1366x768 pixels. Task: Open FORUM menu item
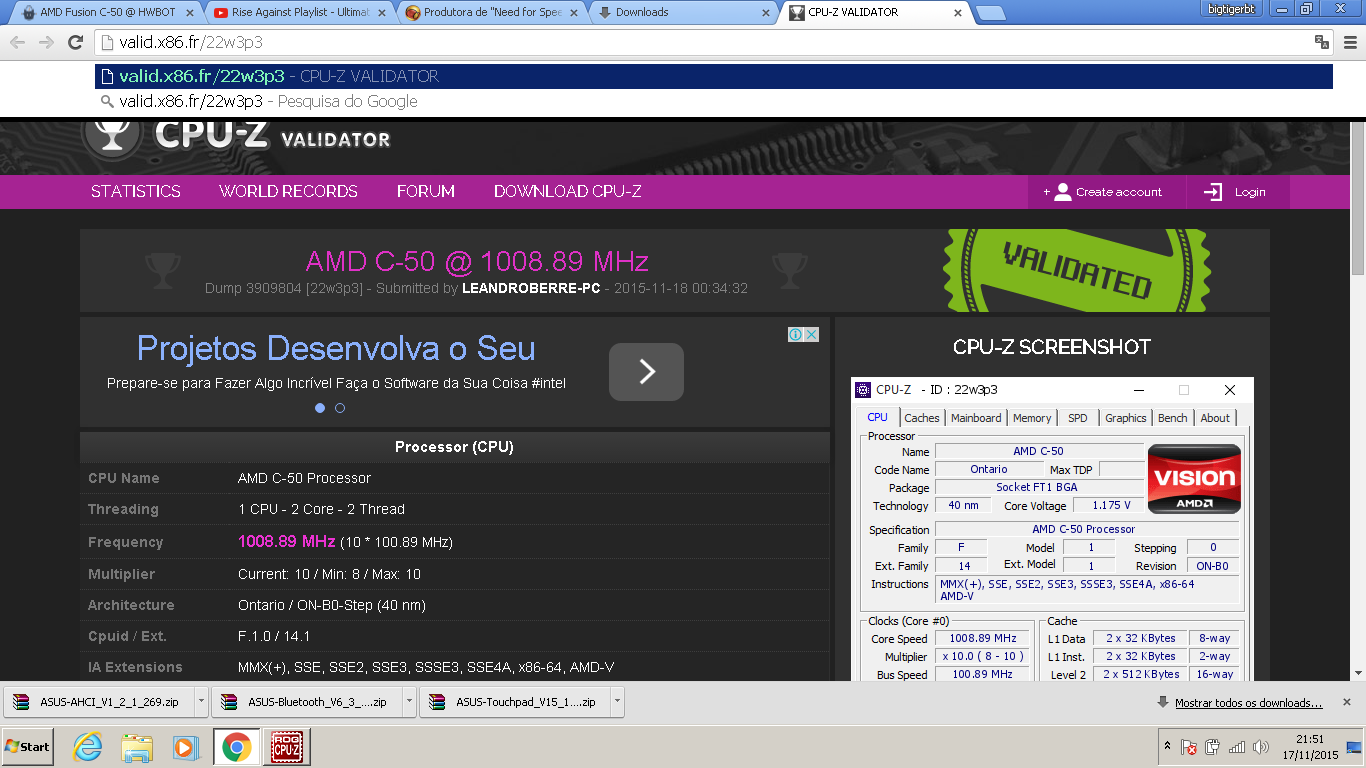point(425,191)
